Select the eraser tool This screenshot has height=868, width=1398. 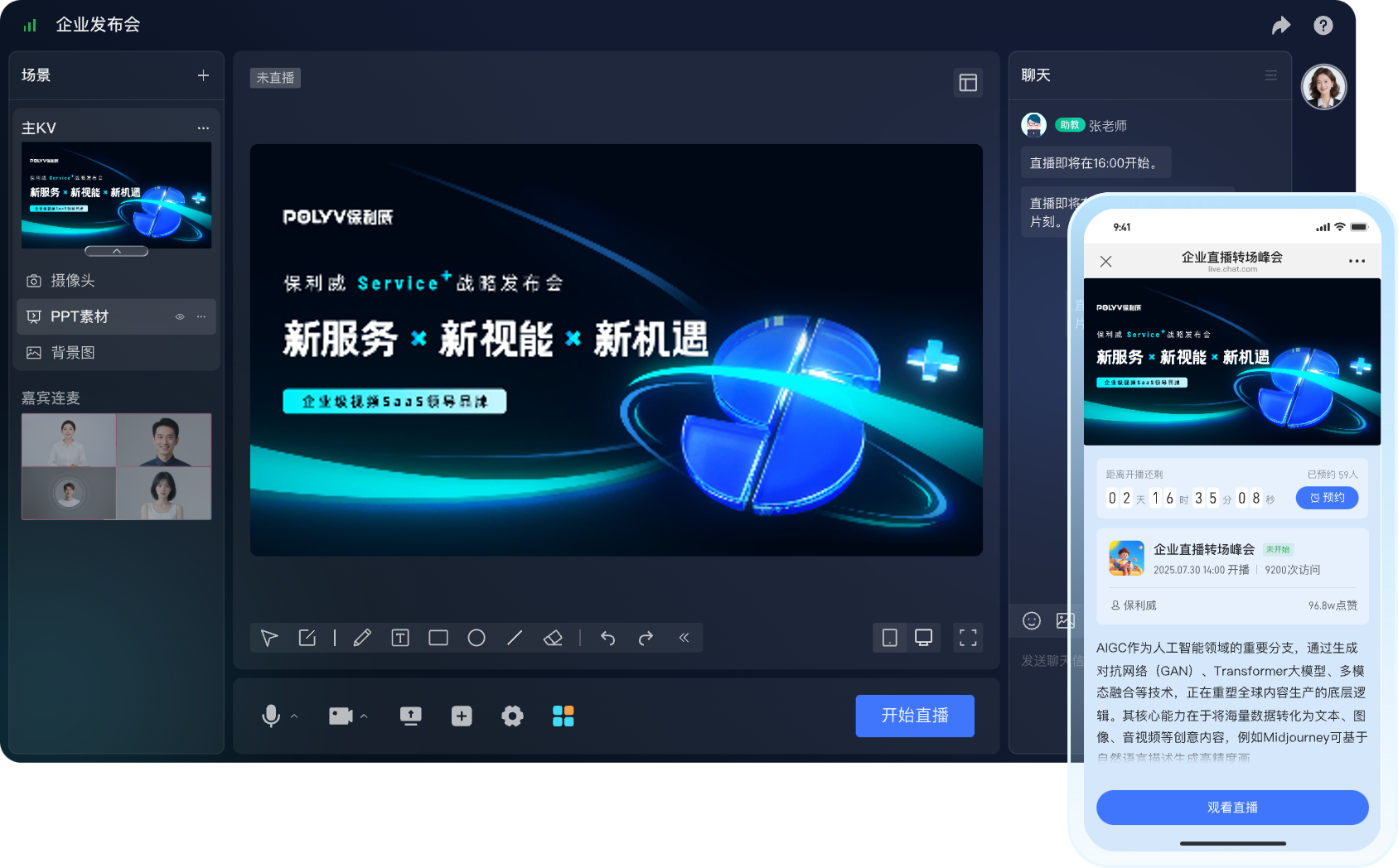coord(553,638)
